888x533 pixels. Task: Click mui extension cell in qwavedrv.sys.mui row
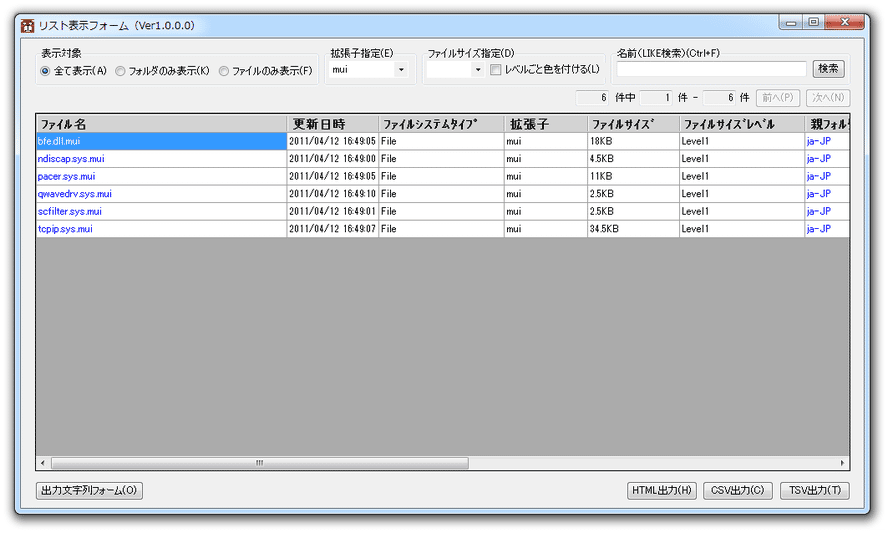coord(545,194)
